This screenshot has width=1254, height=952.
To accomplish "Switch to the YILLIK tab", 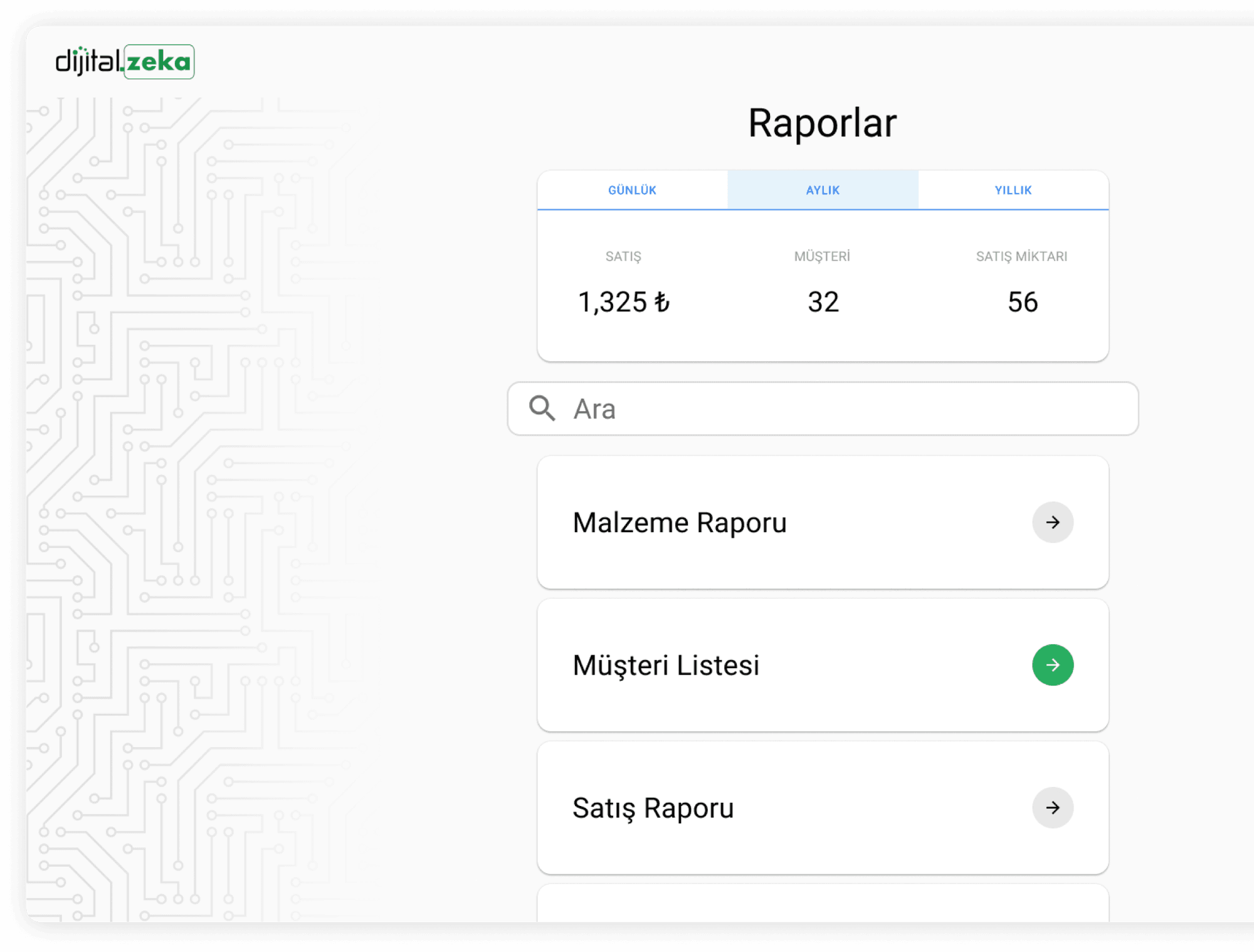I will 1013,190.
